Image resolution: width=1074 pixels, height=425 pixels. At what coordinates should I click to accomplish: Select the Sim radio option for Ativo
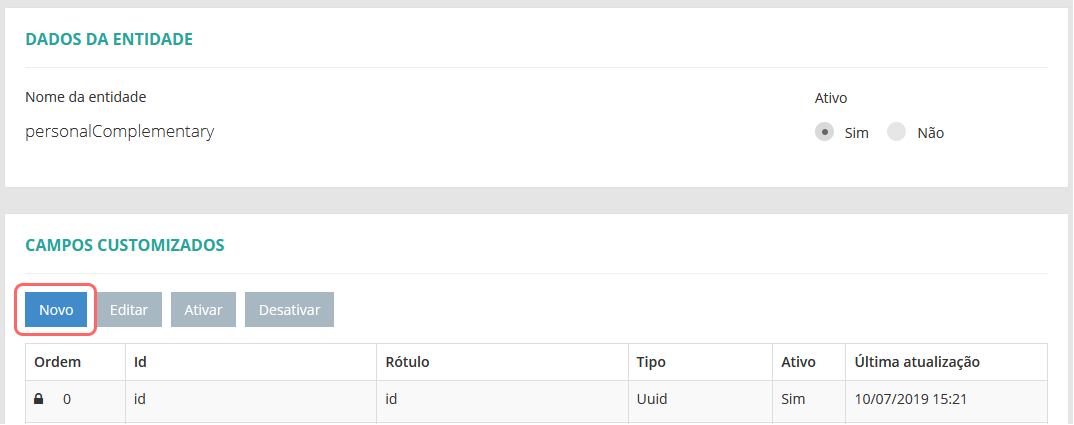tap(825, 132)
